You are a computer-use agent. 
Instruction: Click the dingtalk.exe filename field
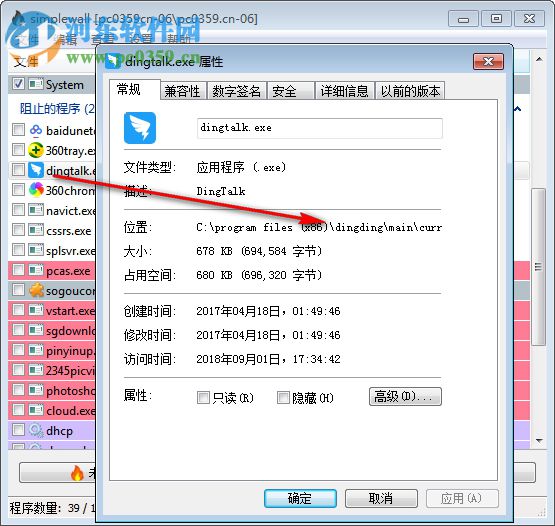pyautogui.click(x=320, y=128)
